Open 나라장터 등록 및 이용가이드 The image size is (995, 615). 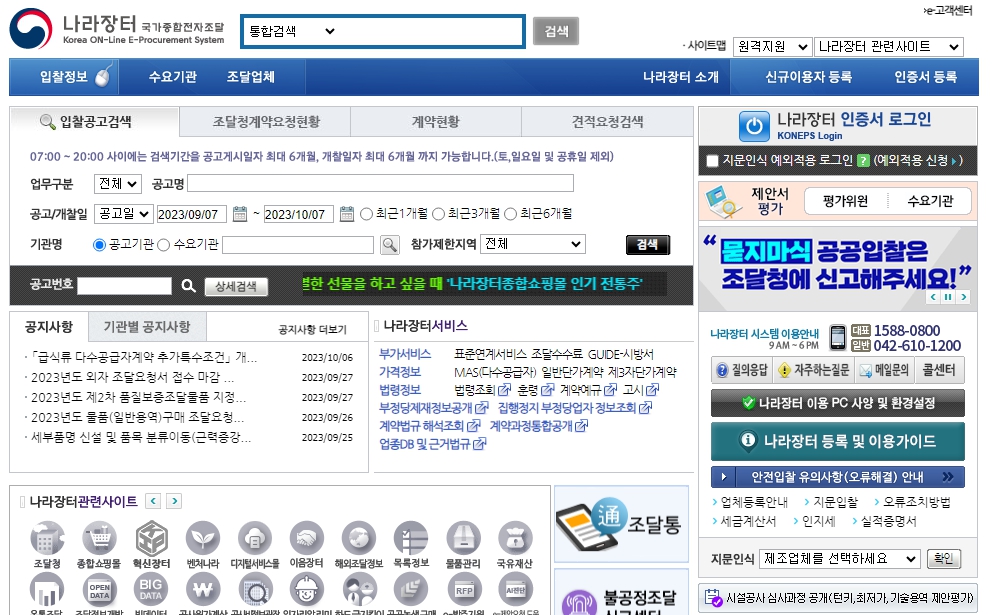(838, 441)
